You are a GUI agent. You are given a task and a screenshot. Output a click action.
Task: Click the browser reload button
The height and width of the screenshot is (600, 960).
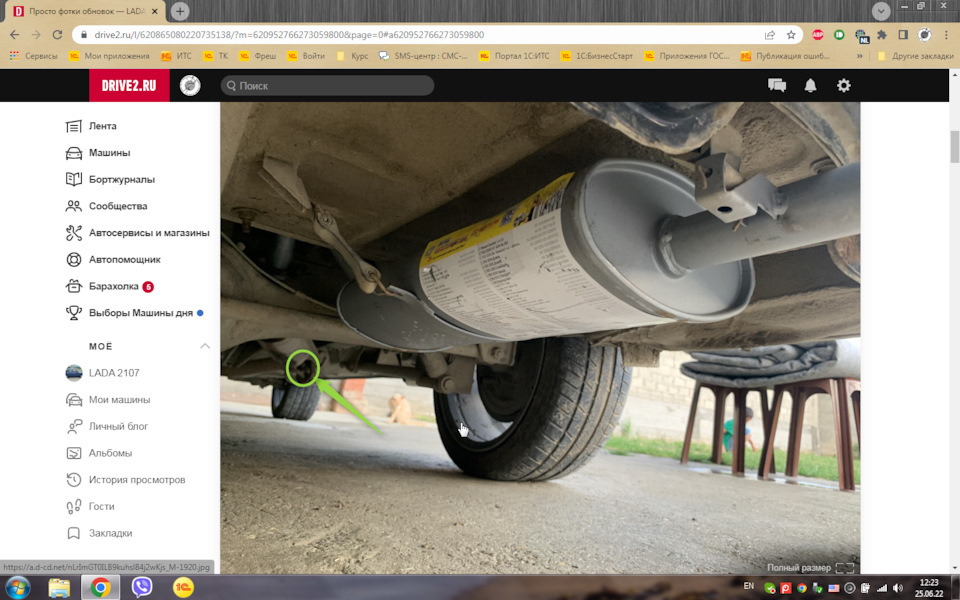point(59,34)
